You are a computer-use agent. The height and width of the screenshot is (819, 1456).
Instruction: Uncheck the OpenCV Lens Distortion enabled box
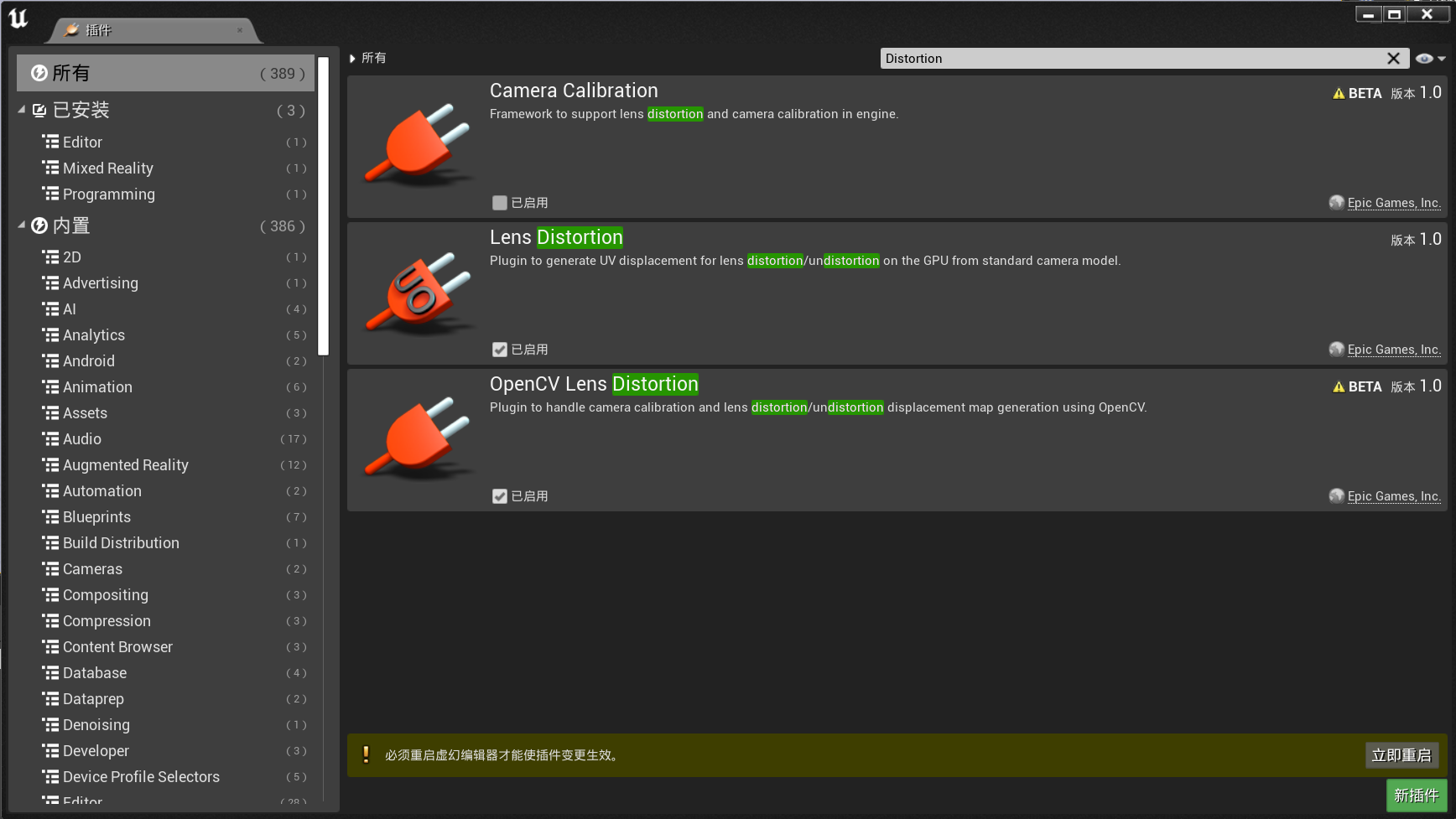point(500,496)
